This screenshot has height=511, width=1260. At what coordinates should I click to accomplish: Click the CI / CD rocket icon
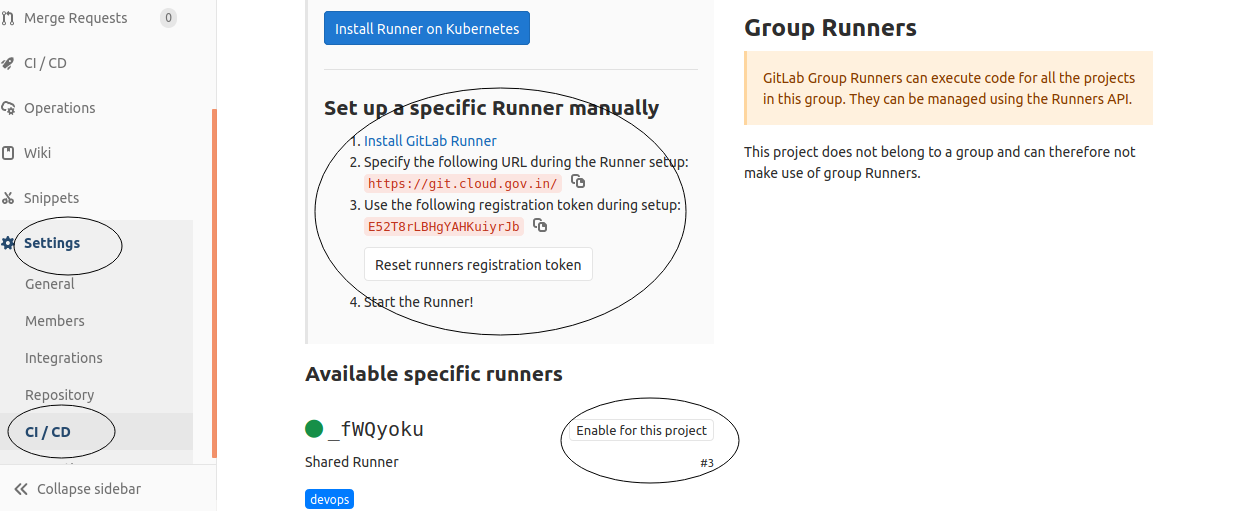tap(8, 63)
